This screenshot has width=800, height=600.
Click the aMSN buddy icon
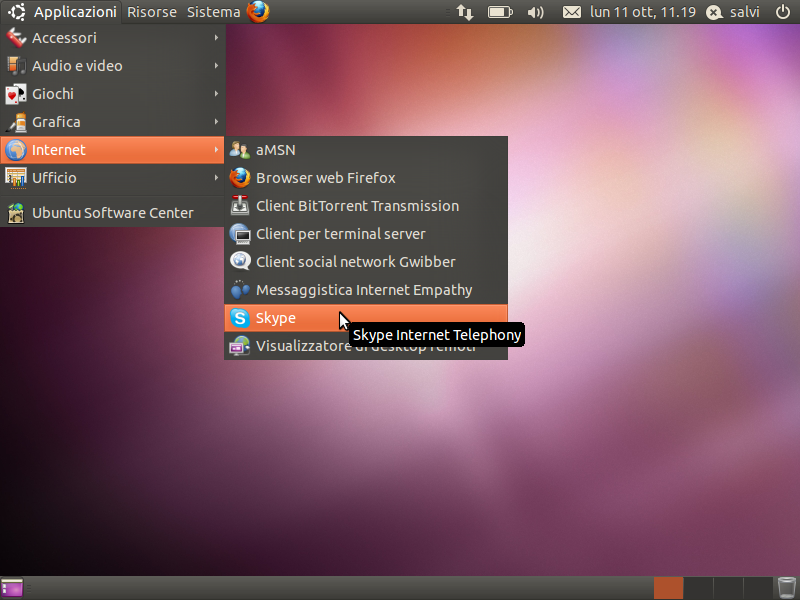click(x=239, y=150)
